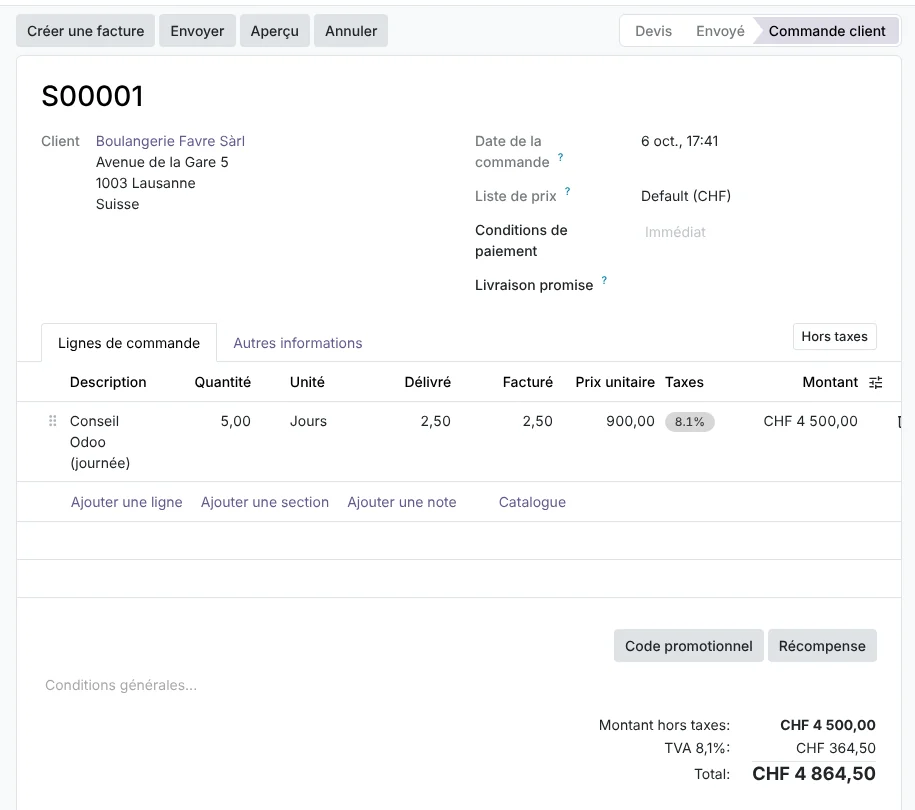Select Commande client status stage
This screenshot has width=915, height=810.
coord(827,31)
